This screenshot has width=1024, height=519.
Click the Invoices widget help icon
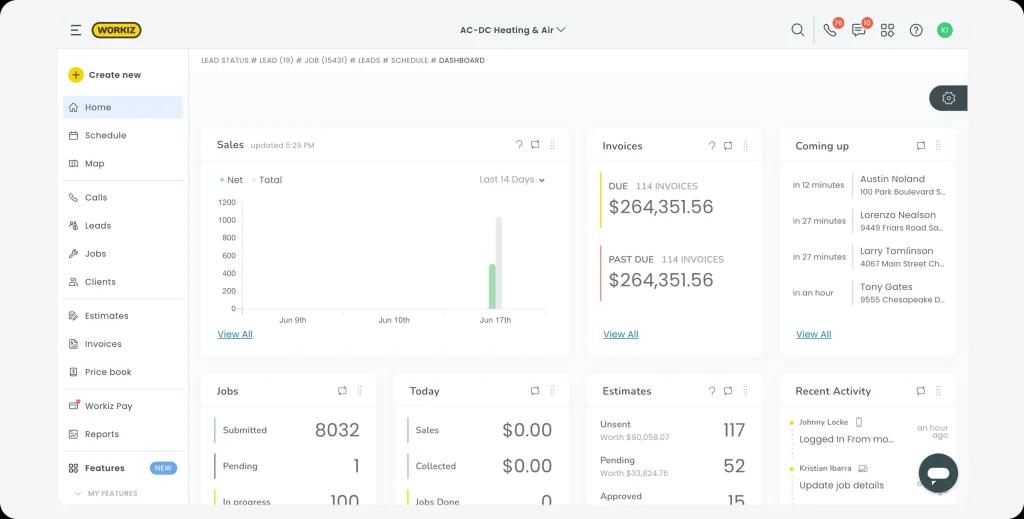(x=712, y=146)
